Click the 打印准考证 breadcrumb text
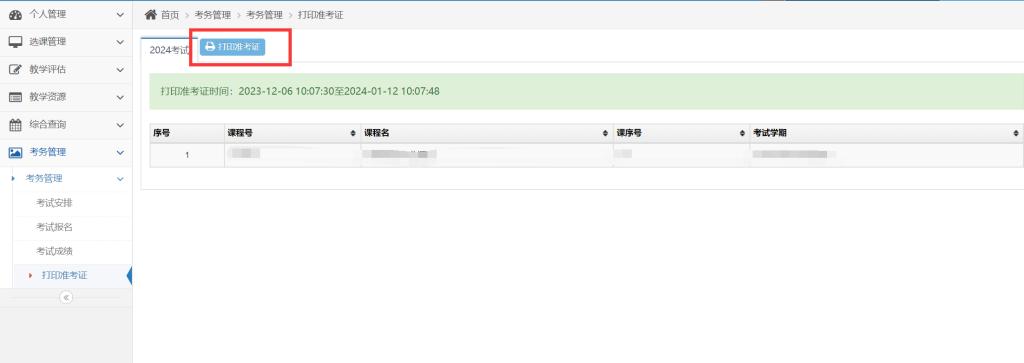Viewport: 1024px width, 363px height. 321,15
